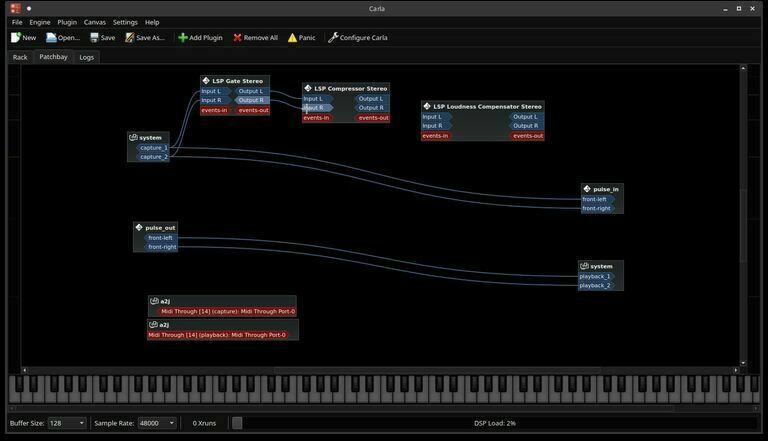This screenshot has width=768, height=441.
Task: Click the scroll-up arrow of canvas scrollbar
Action: [743, 68]
